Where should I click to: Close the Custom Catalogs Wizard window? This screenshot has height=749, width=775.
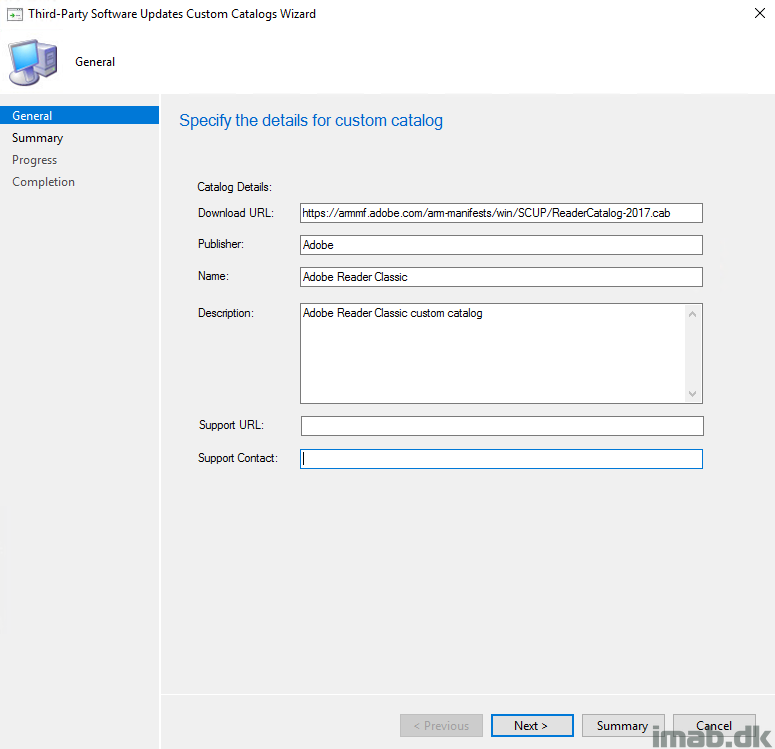tap(760, 13)
